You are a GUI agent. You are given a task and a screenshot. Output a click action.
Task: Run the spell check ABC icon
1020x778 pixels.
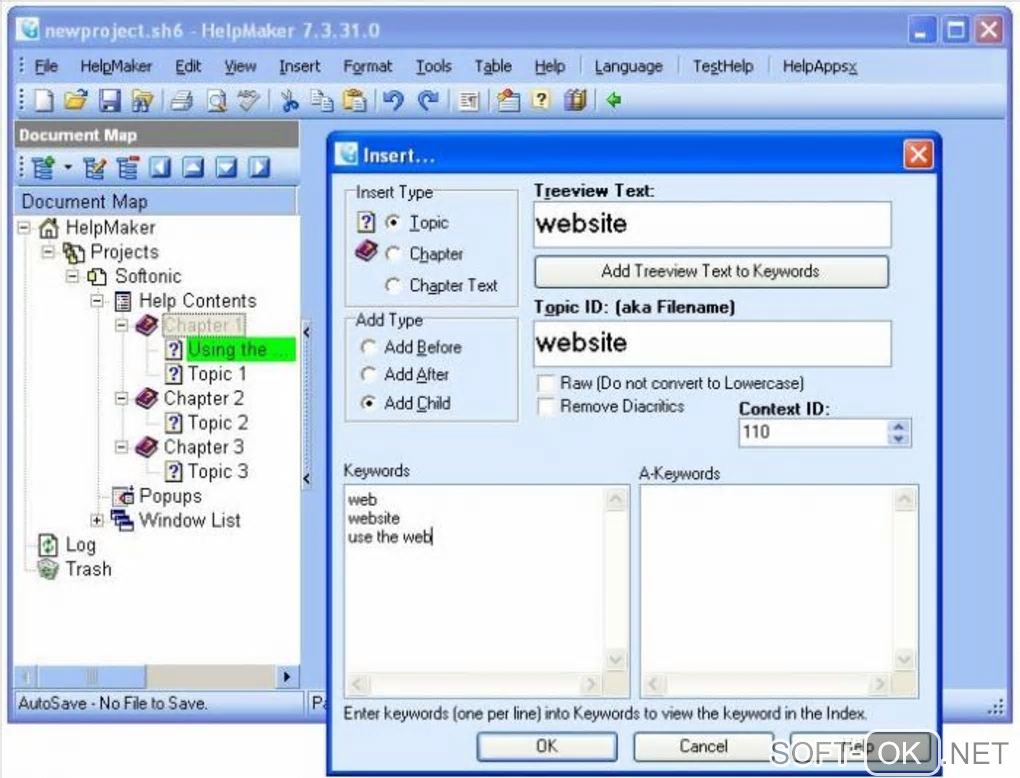(248, 100)
